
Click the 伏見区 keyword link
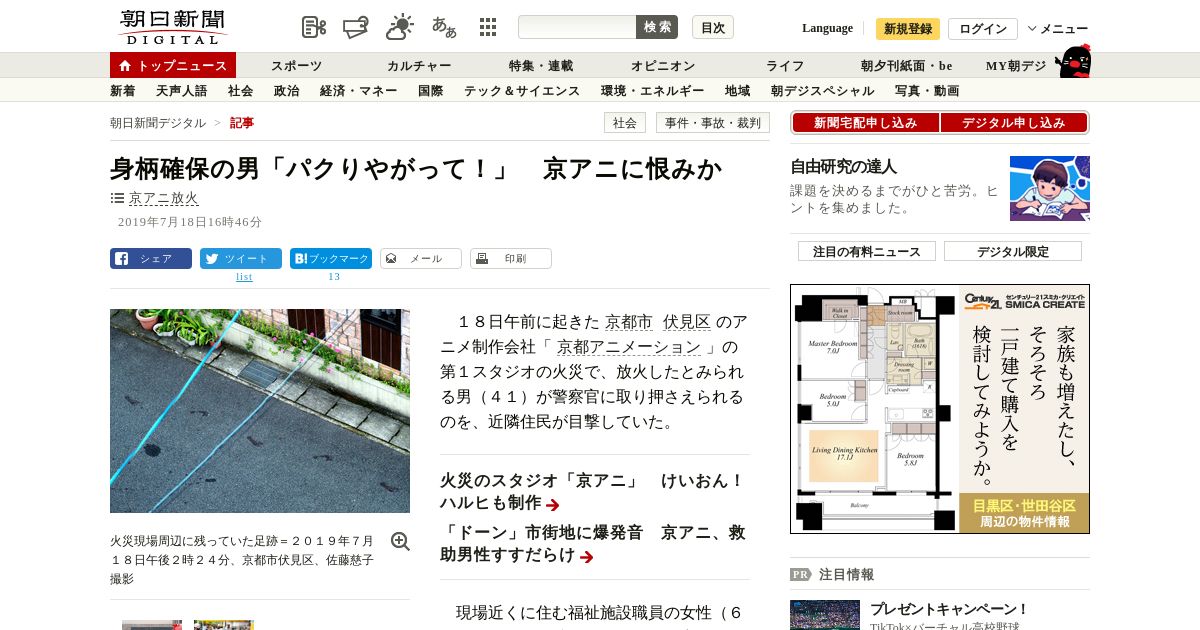click(687, 322)
